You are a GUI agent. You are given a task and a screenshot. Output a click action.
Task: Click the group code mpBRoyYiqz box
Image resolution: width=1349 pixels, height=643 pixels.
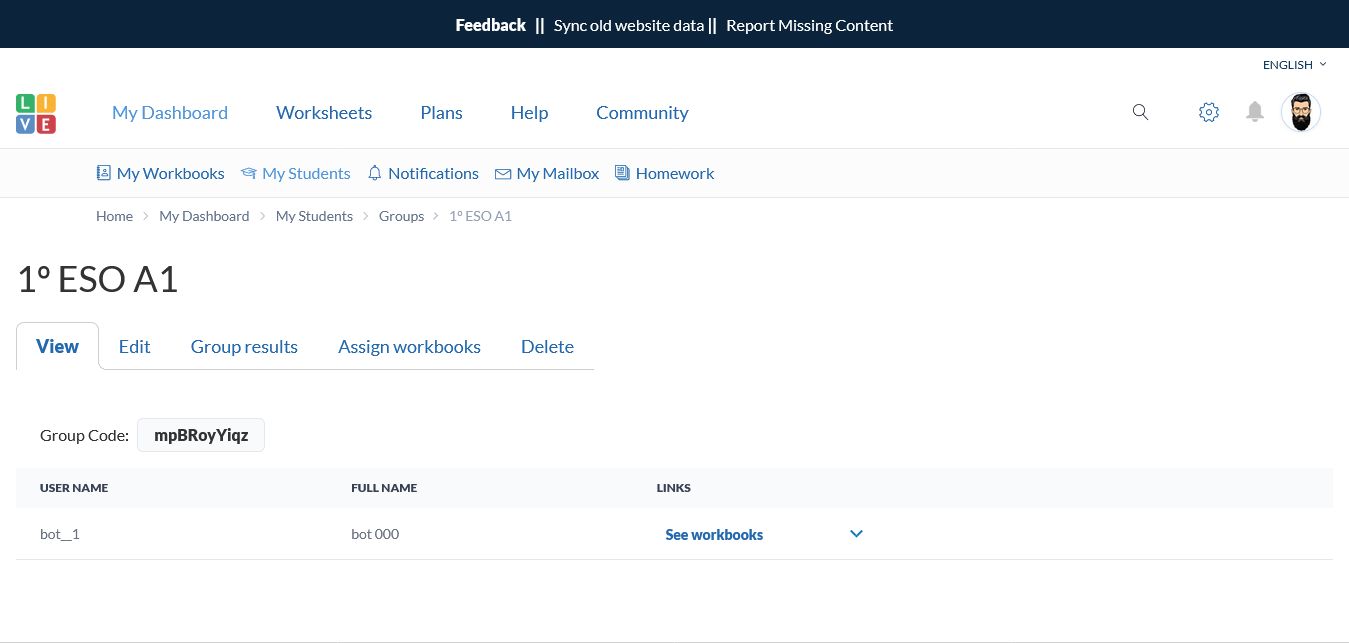point(201,435)
